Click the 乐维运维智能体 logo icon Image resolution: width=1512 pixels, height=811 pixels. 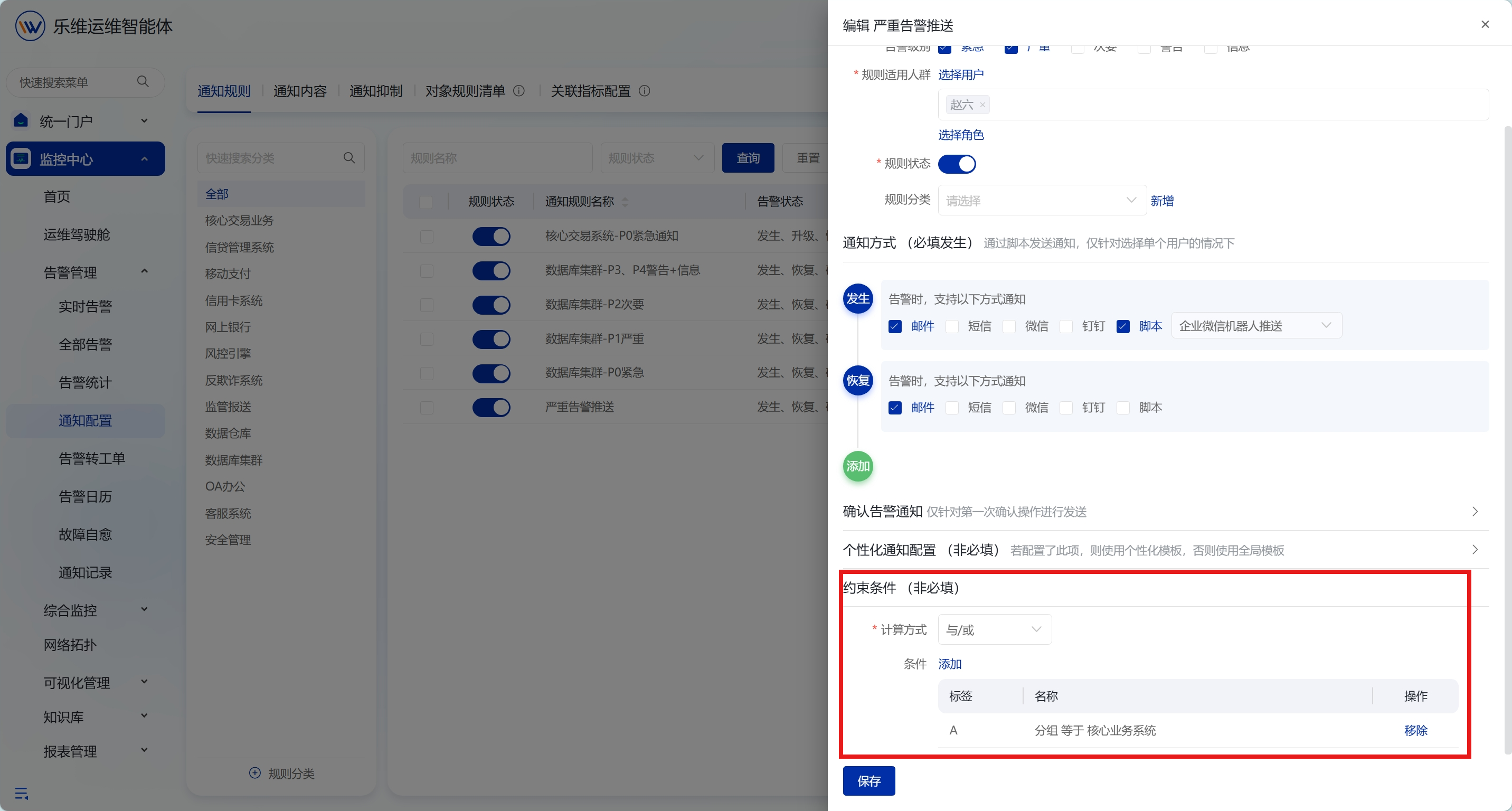[x=30, y=26]
